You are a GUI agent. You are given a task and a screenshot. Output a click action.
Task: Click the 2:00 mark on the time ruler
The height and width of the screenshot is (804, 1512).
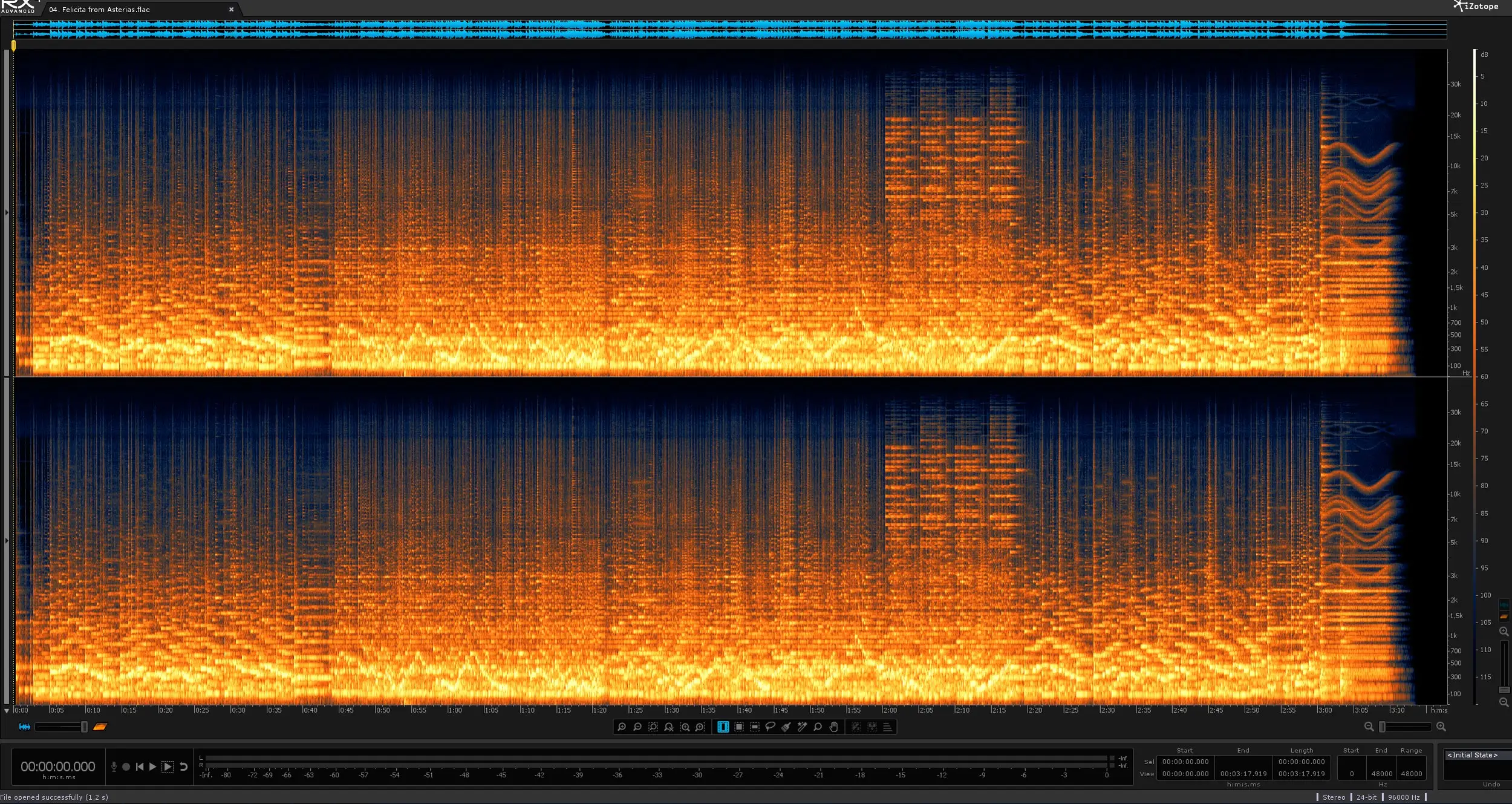coord(890,710)
